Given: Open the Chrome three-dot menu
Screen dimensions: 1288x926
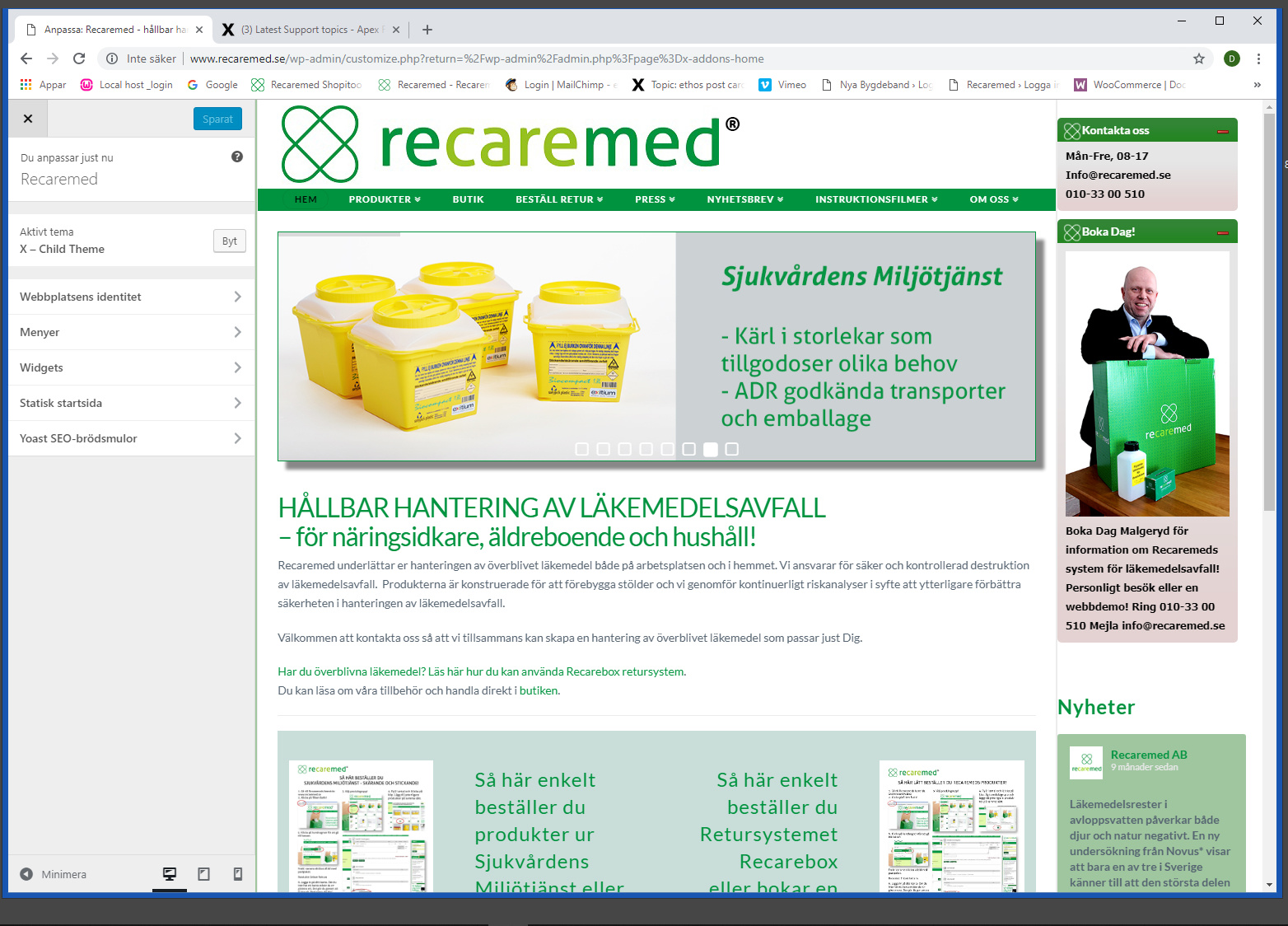Looking at the screenshot, I should click(x=1258, y=58).
